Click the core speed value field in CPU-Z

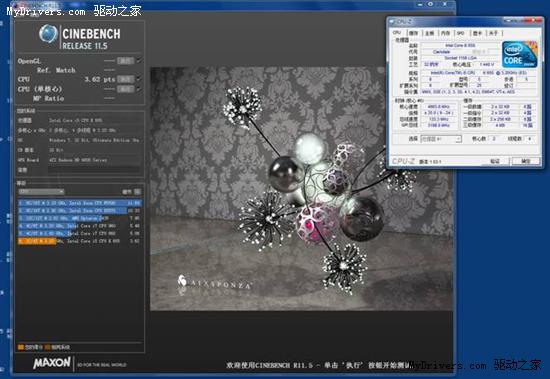(440, 107)
